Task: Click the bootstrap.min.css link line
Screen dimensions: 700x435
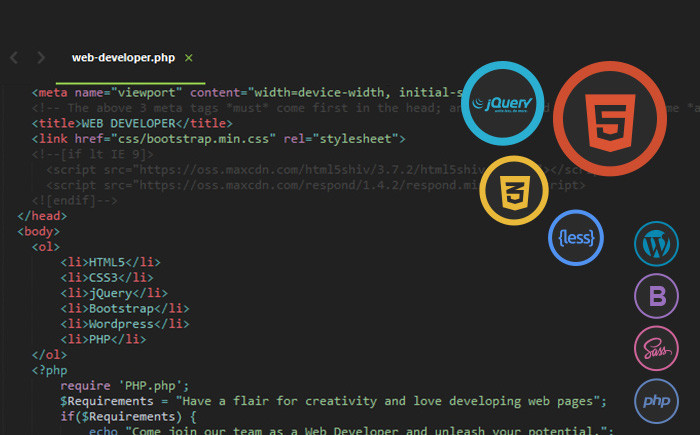Action: click(x=218, y=139)
